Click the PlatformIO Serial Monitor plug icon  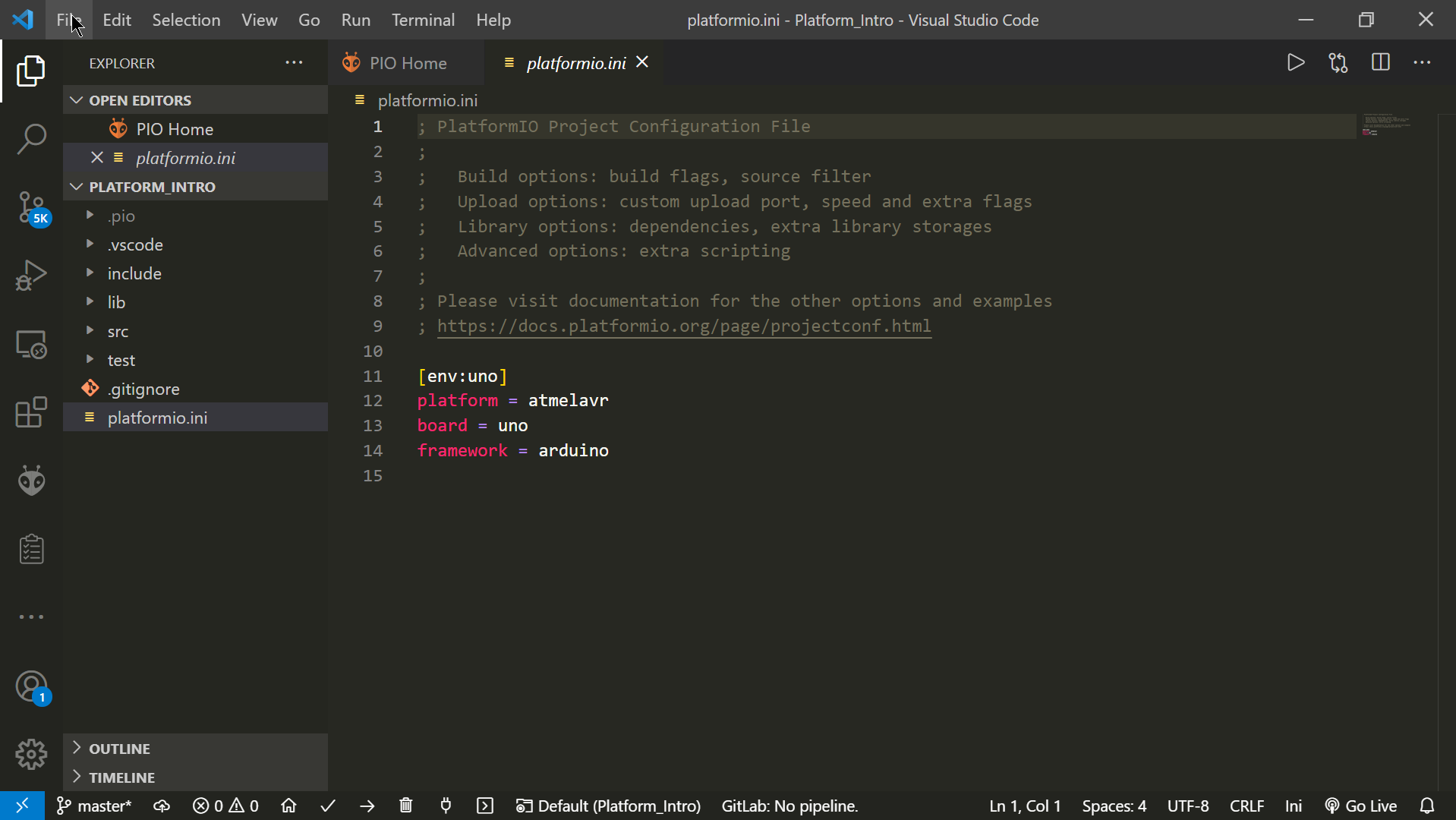tap(446, 806)
